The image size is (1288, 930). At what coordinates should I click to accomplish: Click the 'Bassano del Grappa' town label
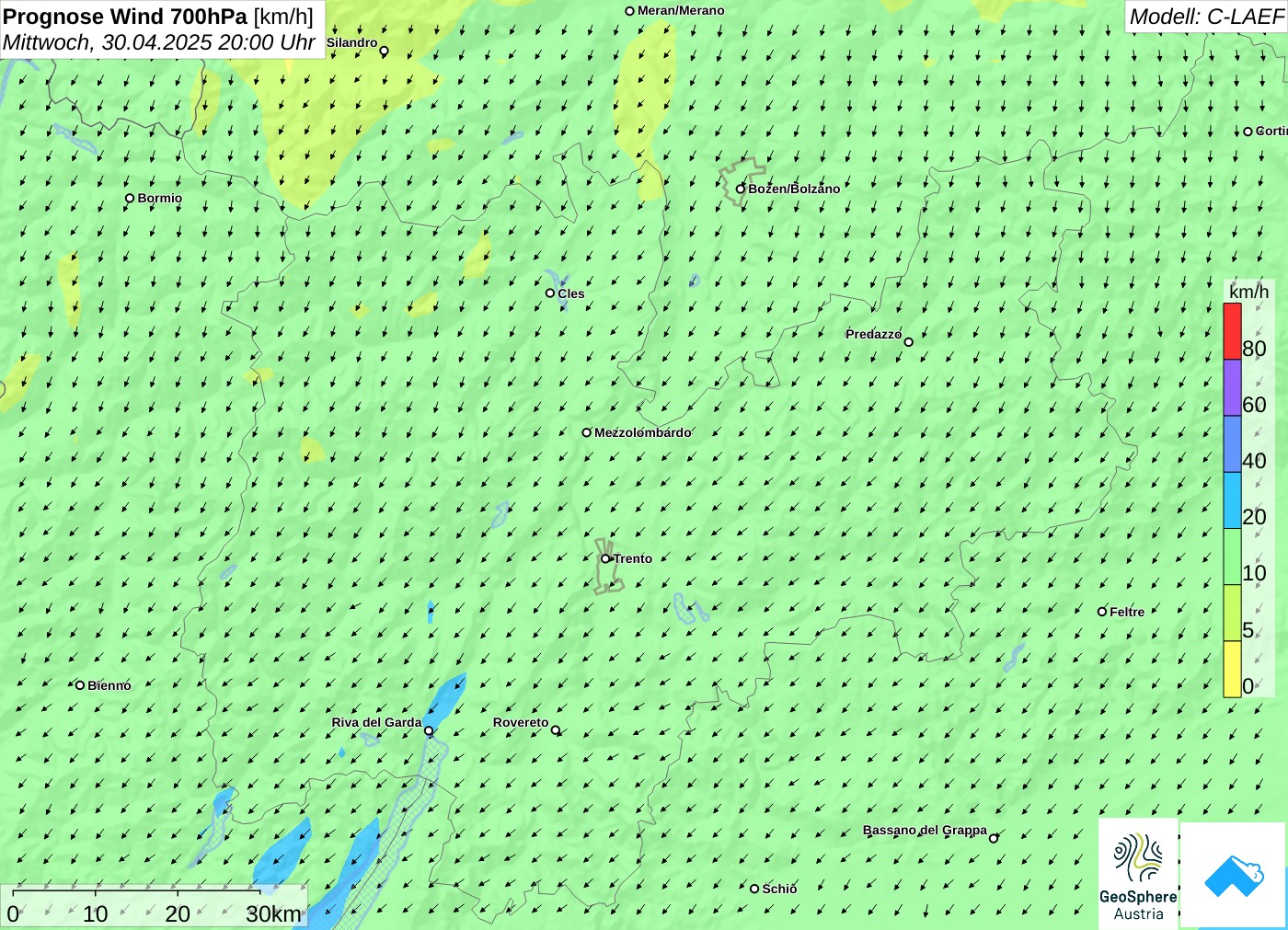tap(925, 830)
